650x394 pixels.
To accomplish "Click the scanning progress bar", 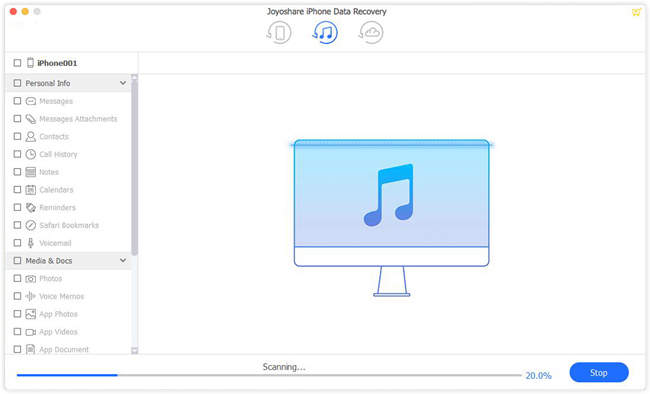I will (x=269, y=375).
